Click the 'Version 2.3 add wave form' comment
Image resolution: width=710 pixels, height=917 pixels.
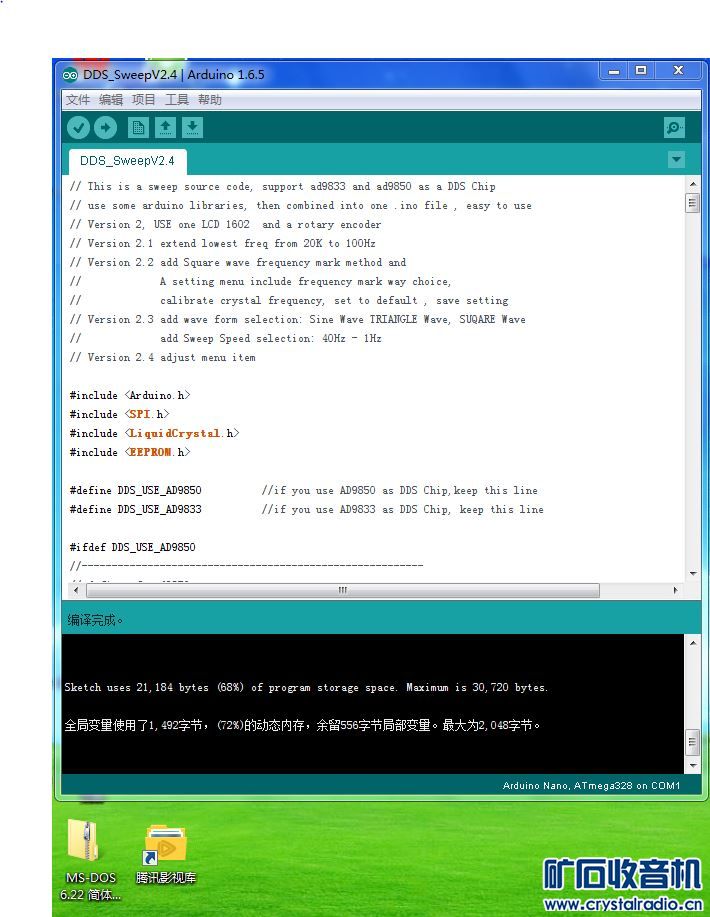[297, 319]
